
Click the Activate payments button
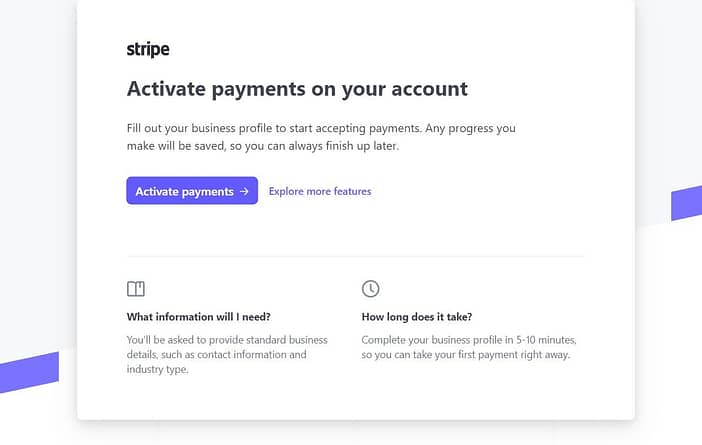192,191
